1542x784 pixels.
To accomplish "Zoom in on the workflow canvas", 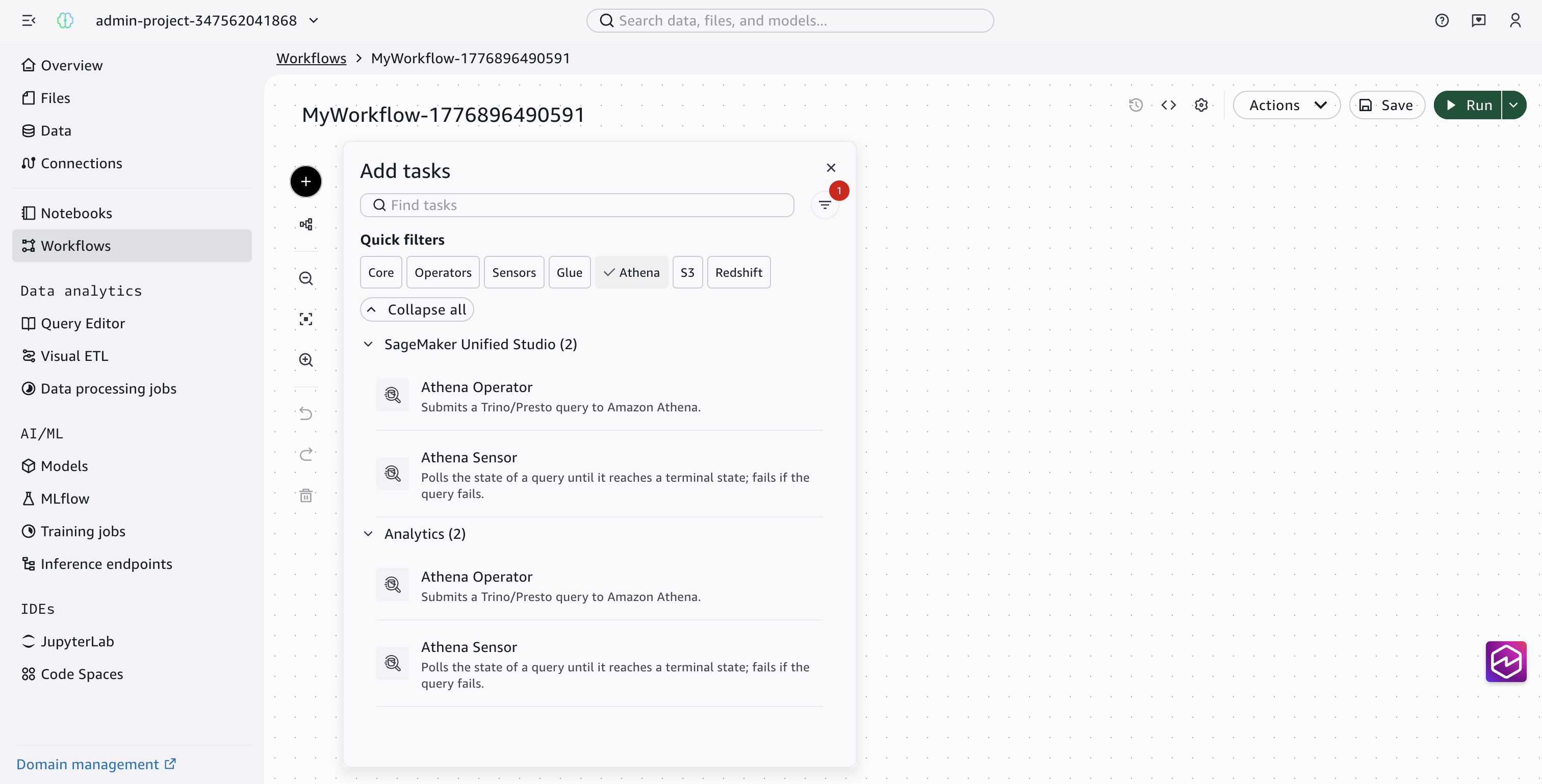I will [x=306, y=360].
